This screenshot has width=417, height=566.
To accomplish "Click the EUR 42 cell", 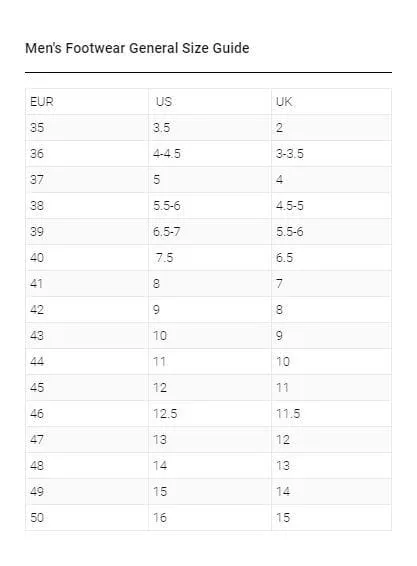I will (x=87, y=310).
